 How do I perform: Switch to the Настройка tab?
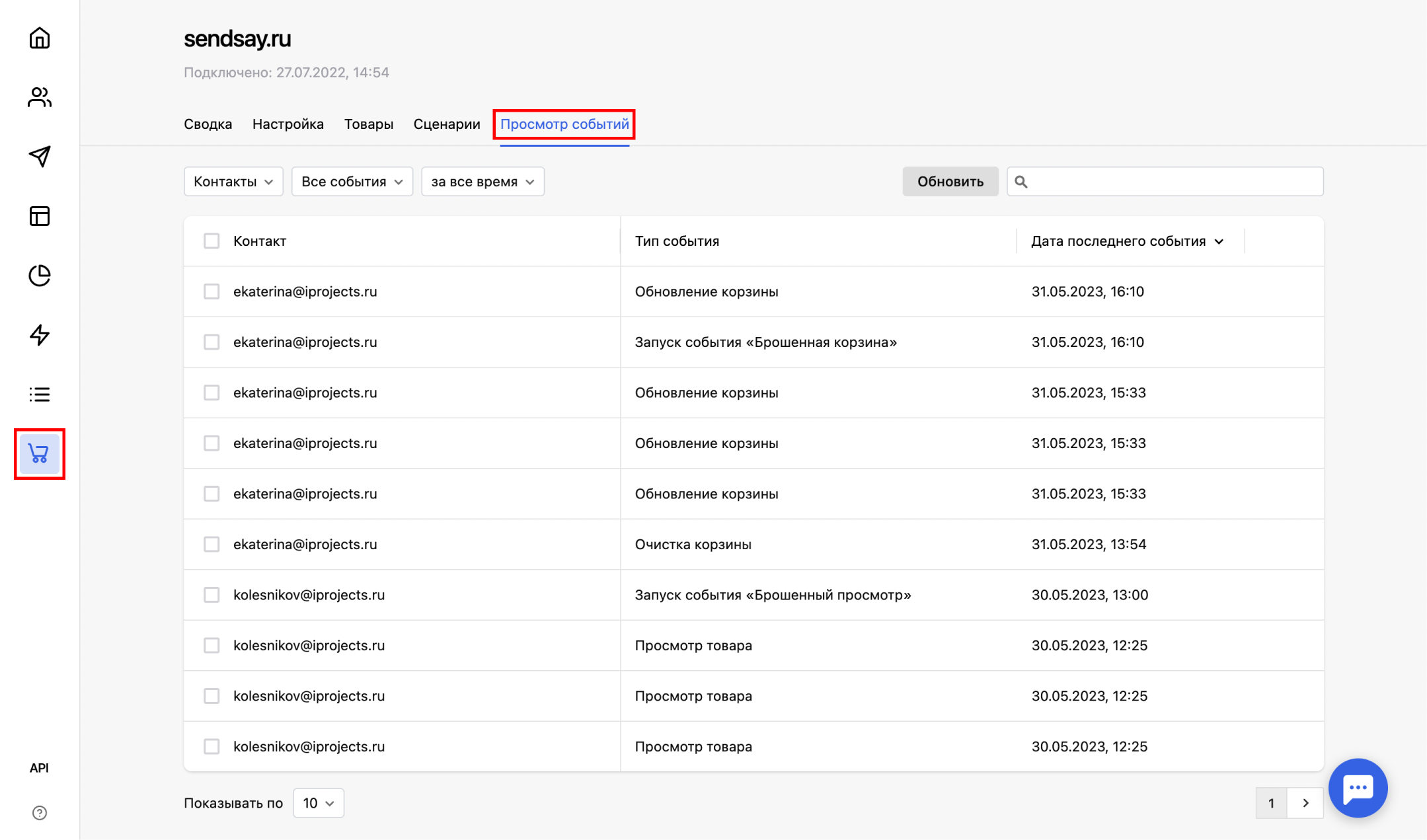(288, 124)
